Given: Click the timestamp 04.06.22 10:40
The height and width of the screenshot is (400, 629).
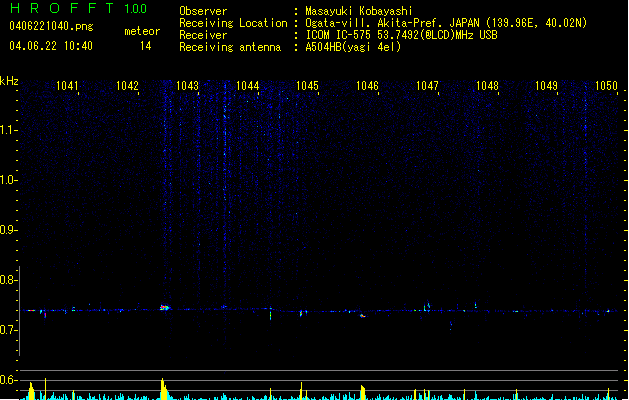Looking at the screenshot, I should [x=51, y=46].
